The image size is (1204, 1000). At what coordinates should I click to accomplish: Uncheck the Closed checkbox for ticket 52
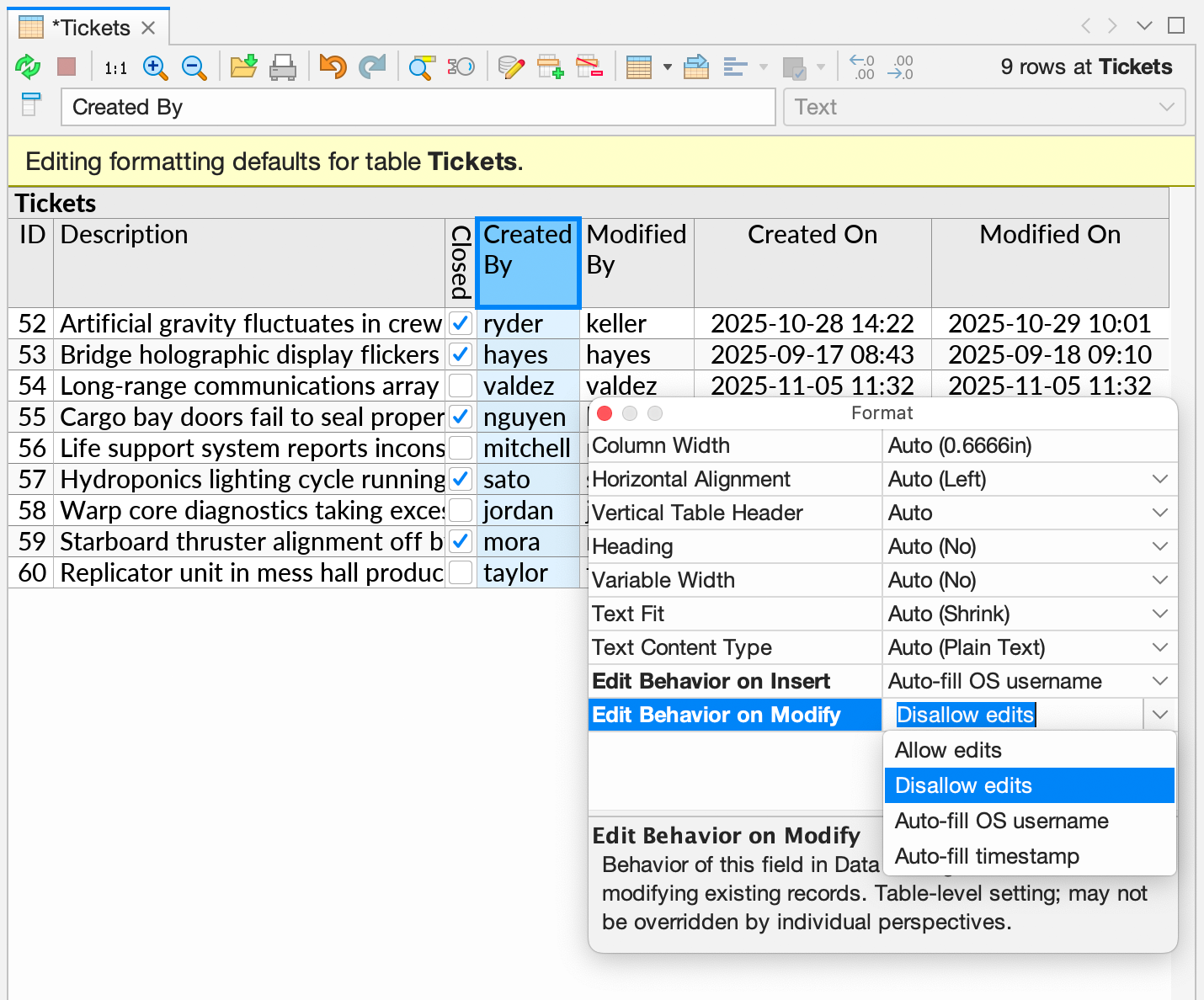[x=461, y=323]
